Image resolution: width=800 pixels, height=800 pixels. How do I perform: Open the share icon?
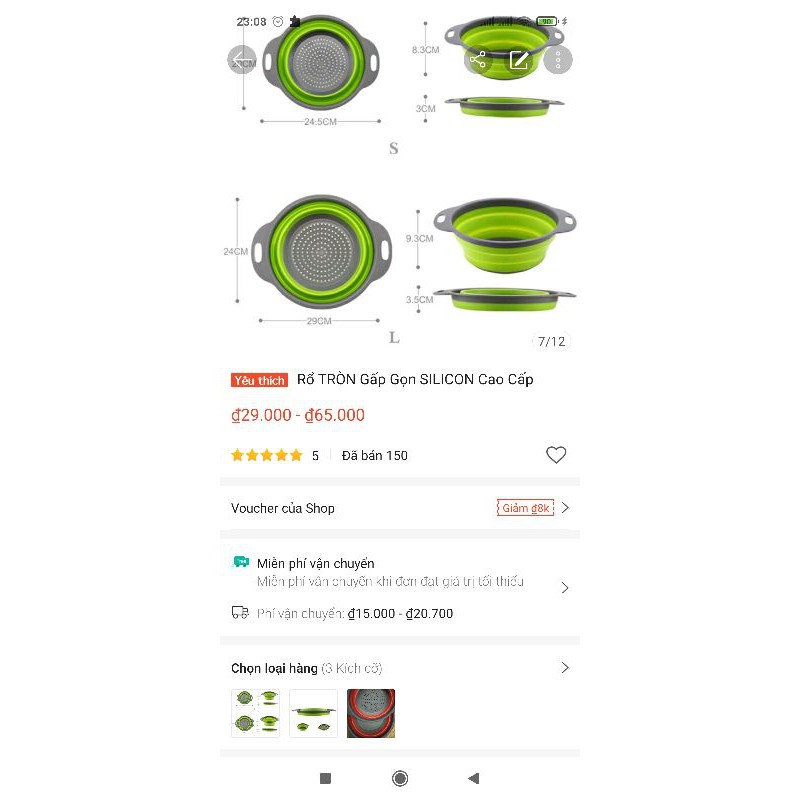click(478, 60)
